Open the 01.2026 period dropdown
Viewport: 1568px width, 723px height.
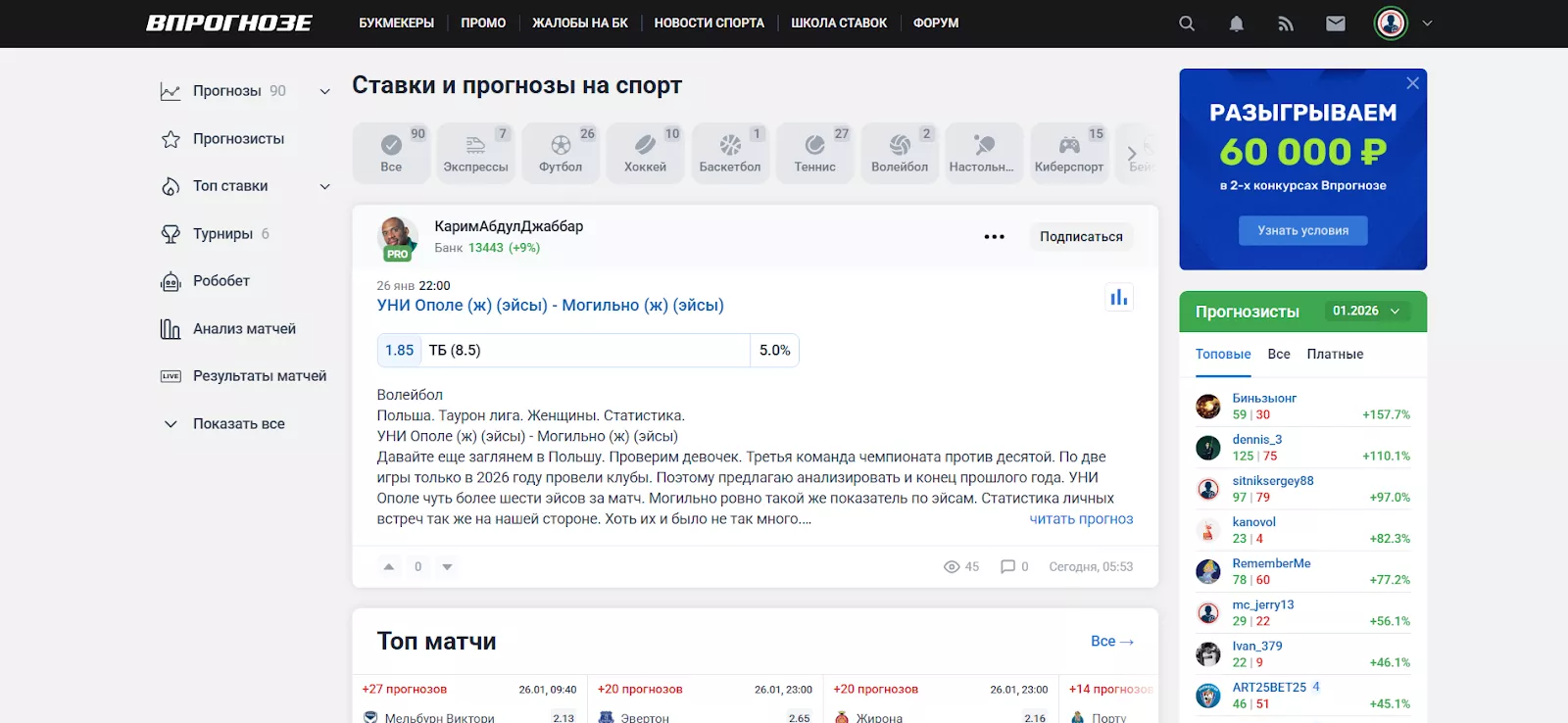coord(1366,311)
